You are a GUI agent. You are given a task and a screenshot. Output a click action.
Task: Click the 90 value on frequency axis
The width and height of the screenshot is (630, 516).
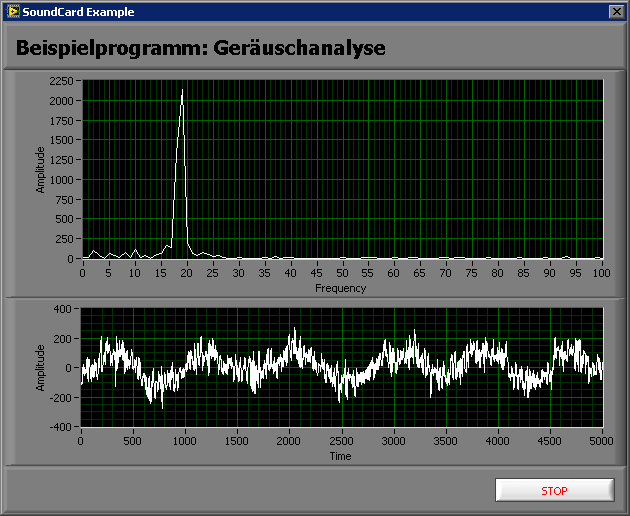[x=550, y=273]
